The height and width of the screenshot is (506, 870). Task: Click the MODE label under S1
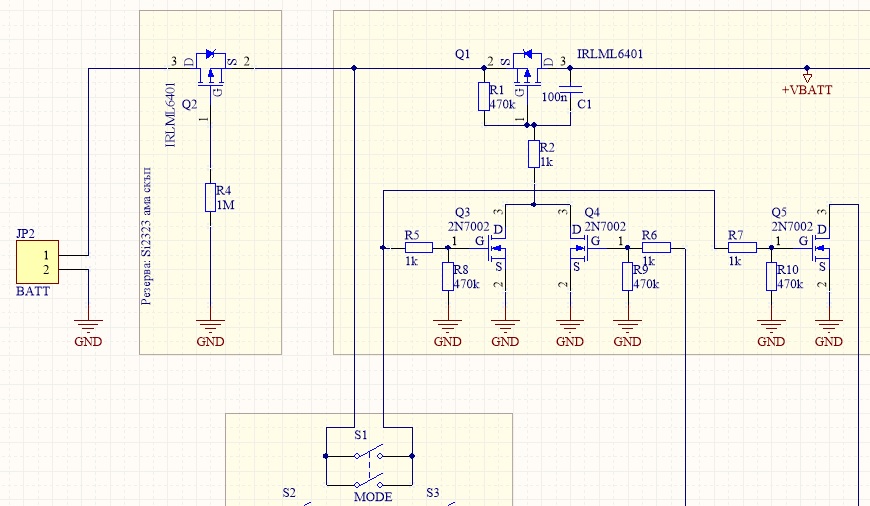(x=373, y=497)
